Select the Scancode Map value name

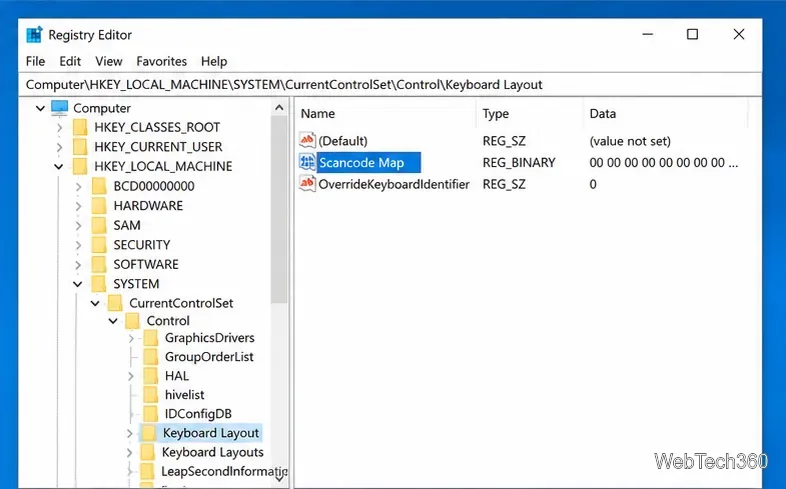tap(361, 162)
